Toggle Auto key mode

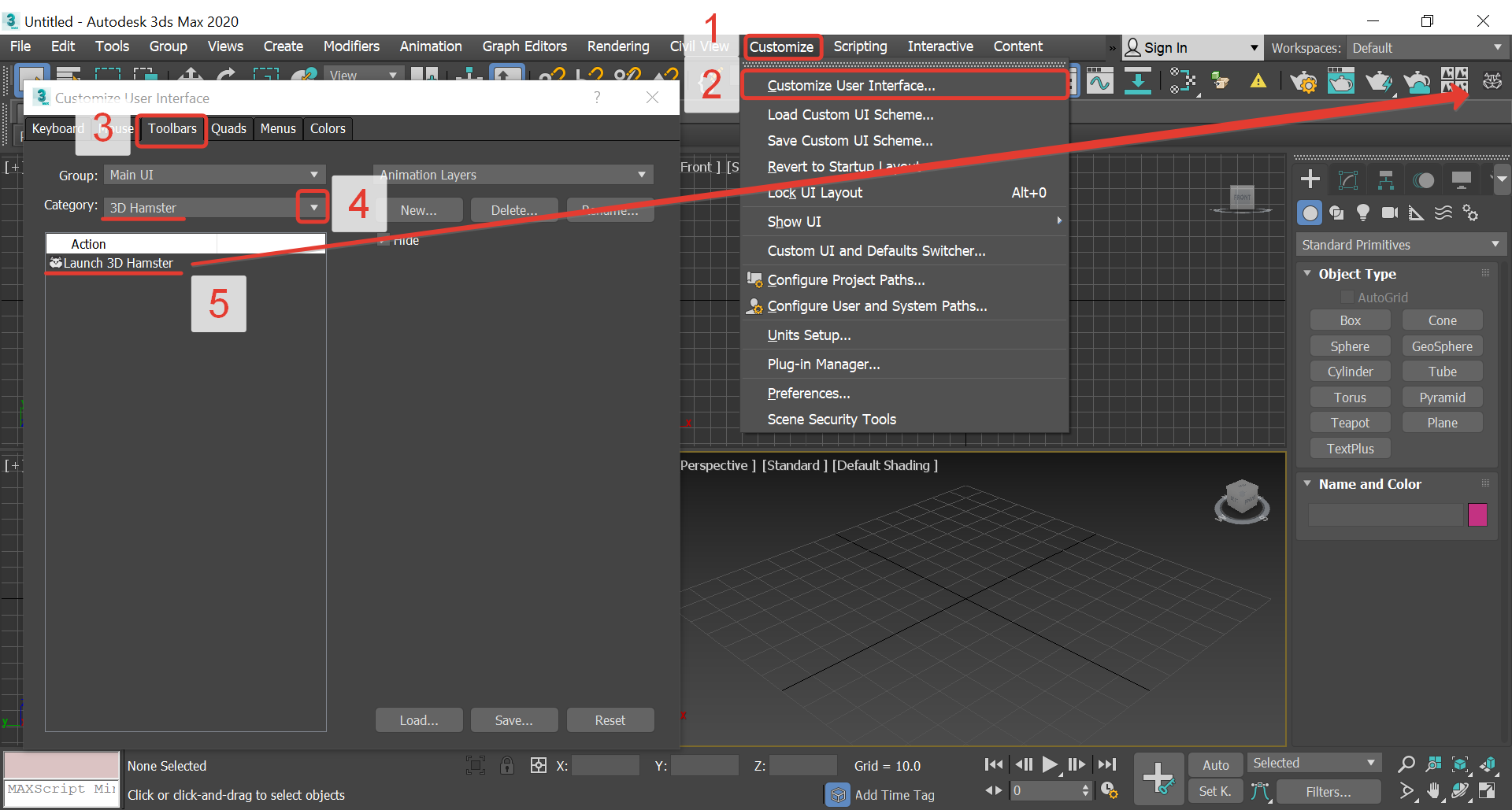coord(1216,764)
